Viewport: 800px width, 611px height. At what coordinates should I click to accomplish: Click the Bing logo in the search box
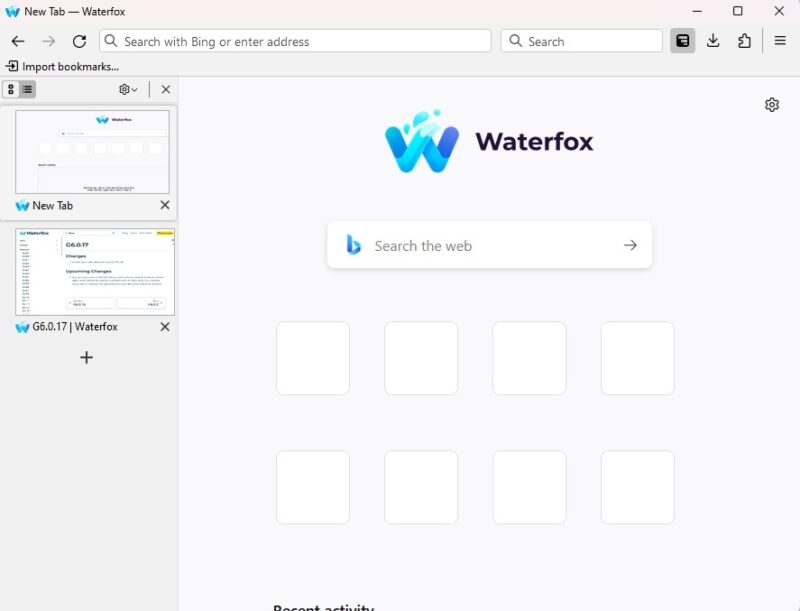tap(353, 245)
